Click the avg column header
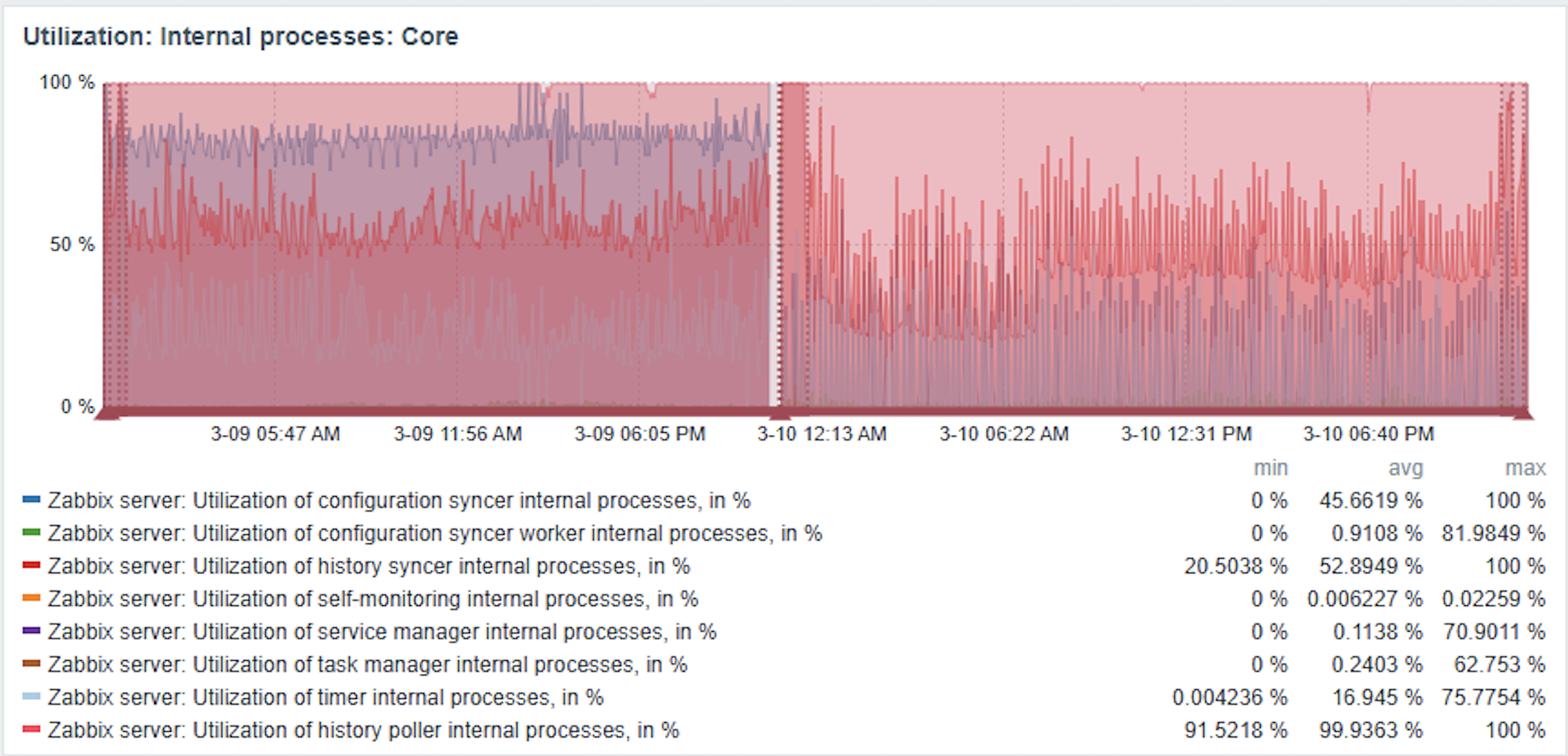The height and width of the screenshot is (756, 1568). pyautogui.click(x=1405, y=468)
